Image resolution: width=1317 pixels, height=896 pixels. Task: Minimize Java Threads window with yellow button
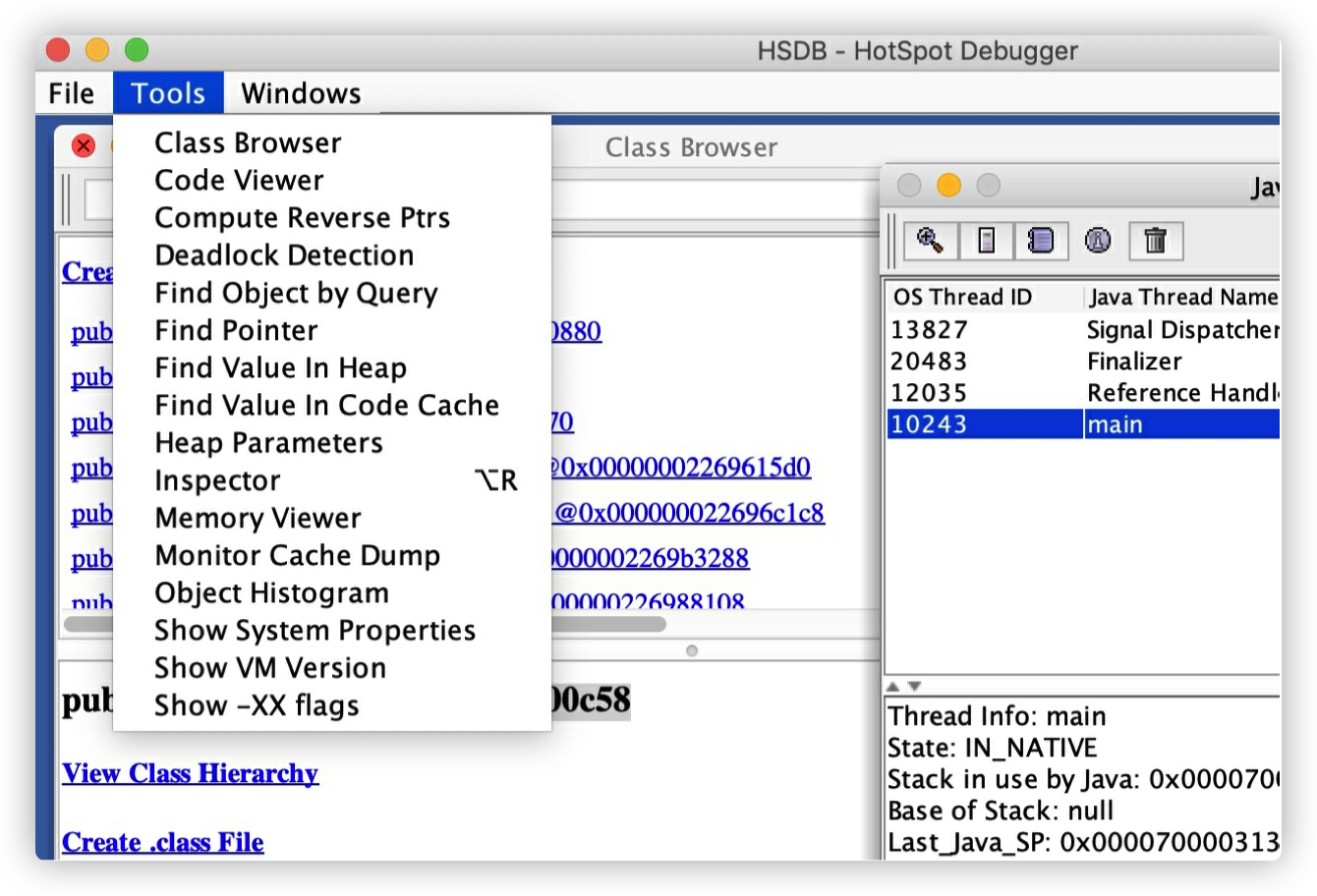point(948,185)
